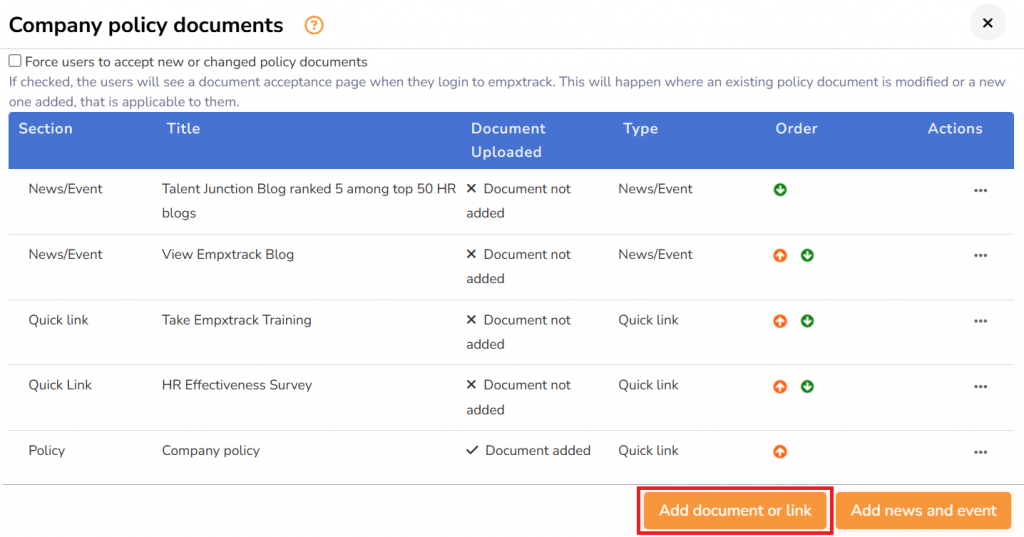This screenshot has height=537, width=1024.
Task: Move HR Effectiveness Survey row up
Action: (780, 386)
